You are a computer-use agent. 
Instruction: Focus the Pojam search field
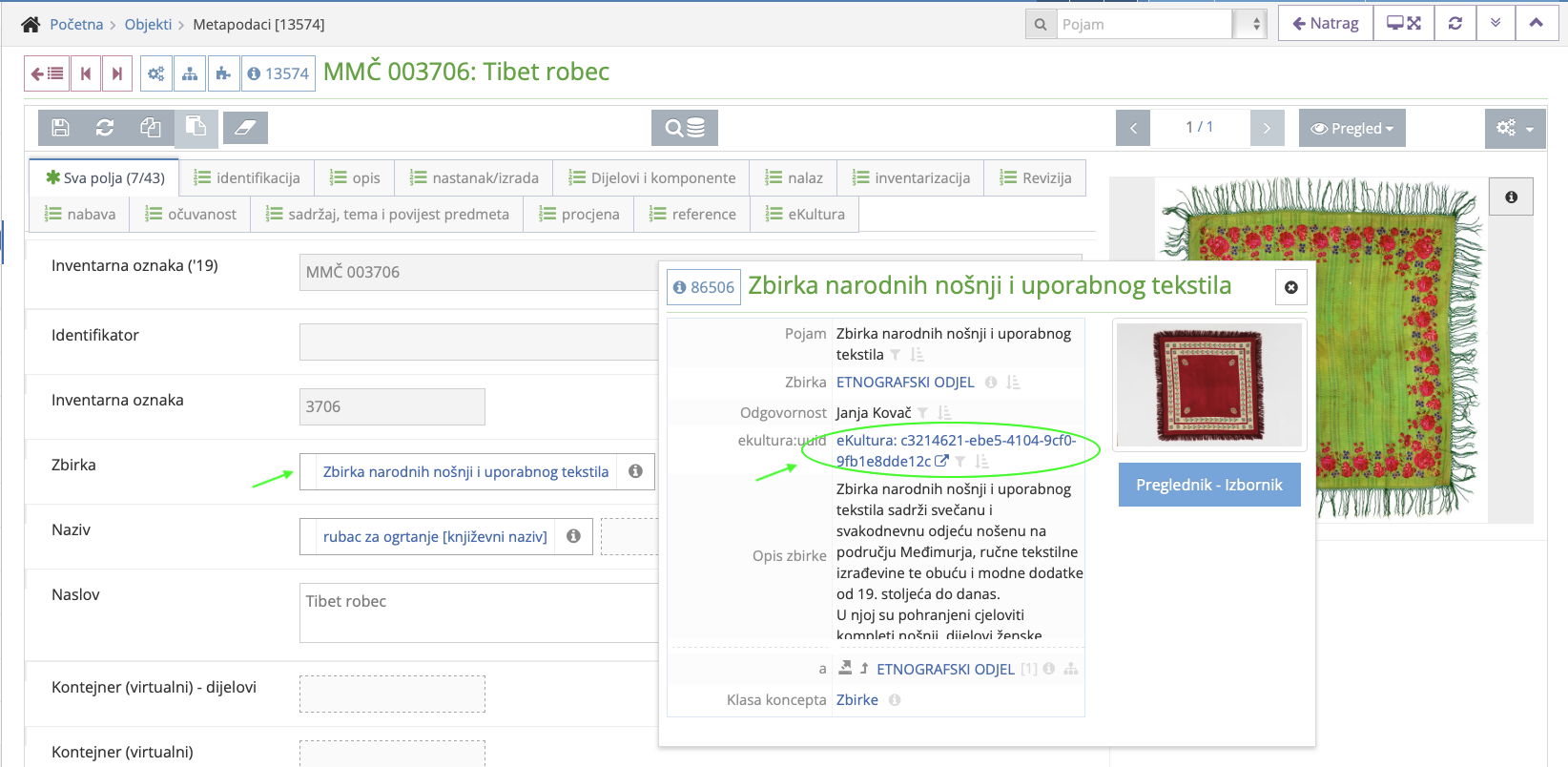pyautogui.click(x=1145, y=24)
